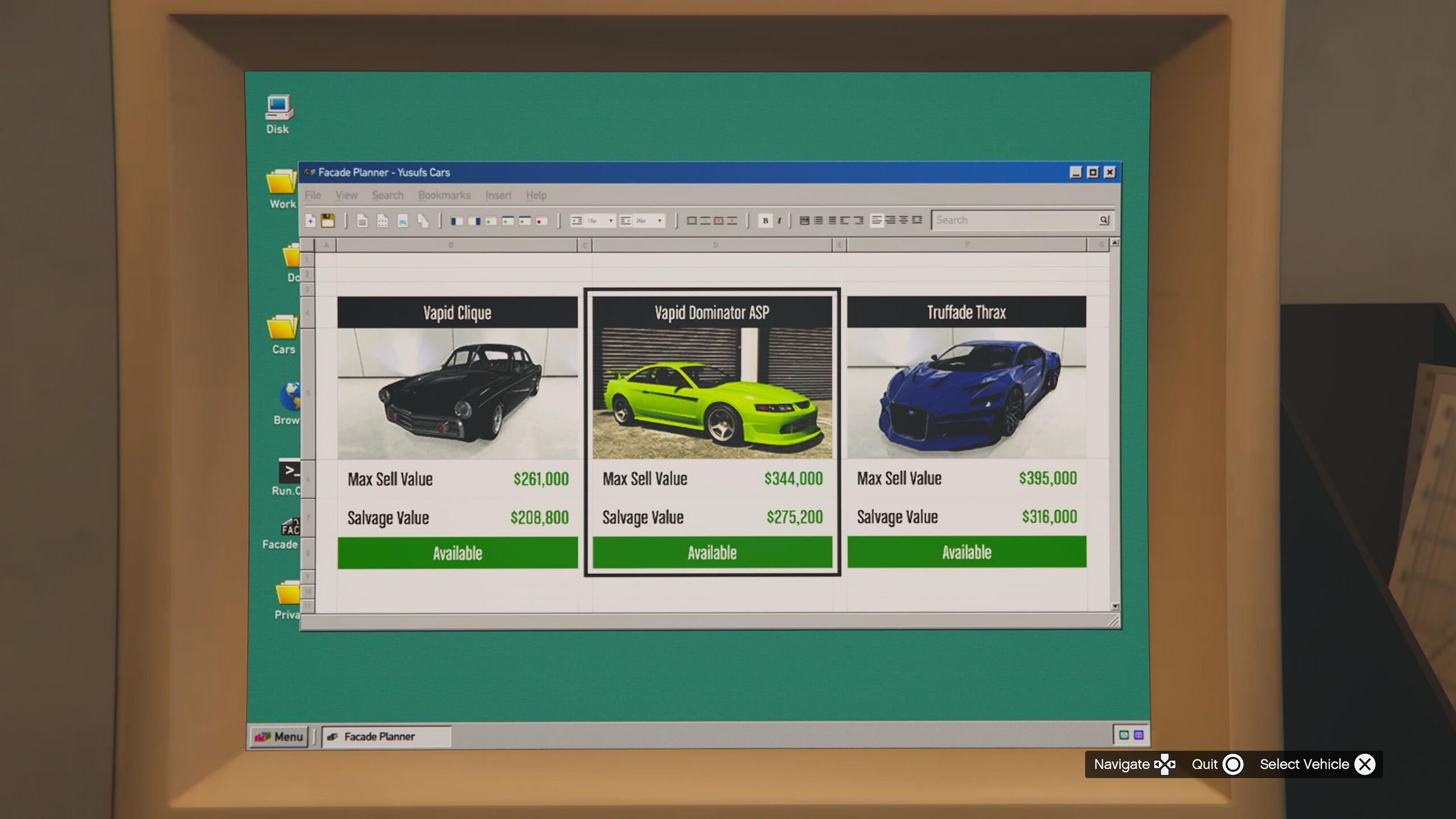Click scroll down arrow in spreadsheet

click(1115, 606)
